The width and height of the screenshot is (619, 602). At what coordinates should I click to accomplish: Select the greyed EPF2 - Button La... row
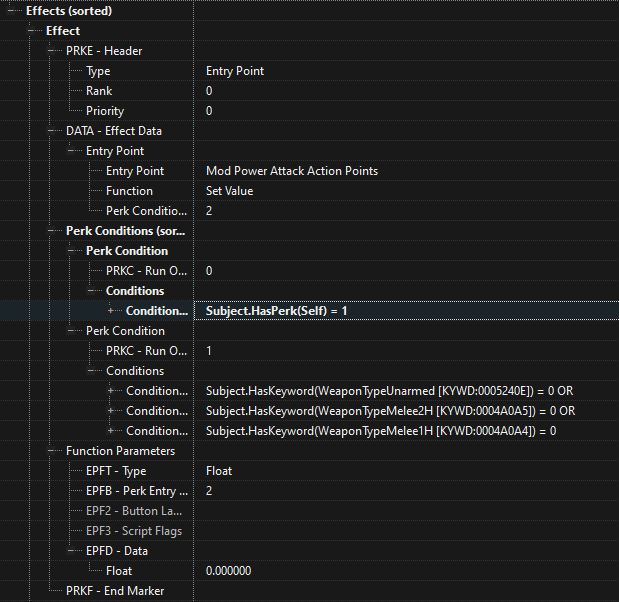134,511
